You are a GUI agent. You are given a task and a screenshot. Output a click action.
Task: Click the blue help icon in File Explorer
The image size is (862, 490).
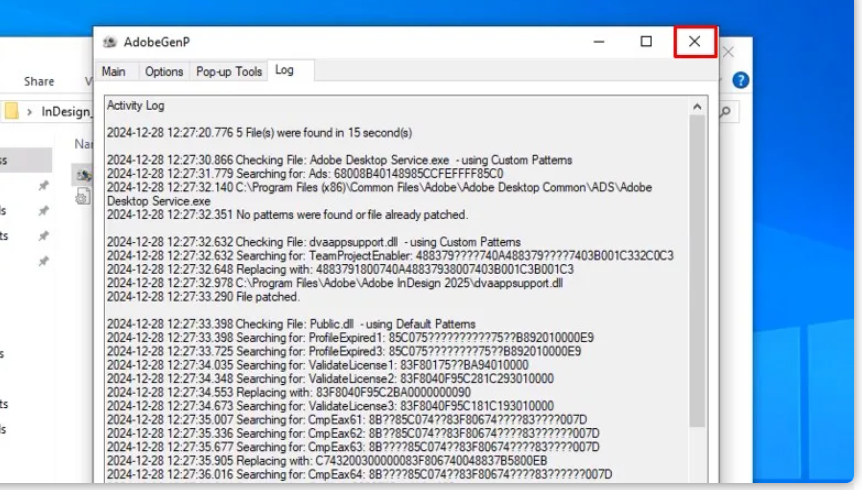(740, 80)
